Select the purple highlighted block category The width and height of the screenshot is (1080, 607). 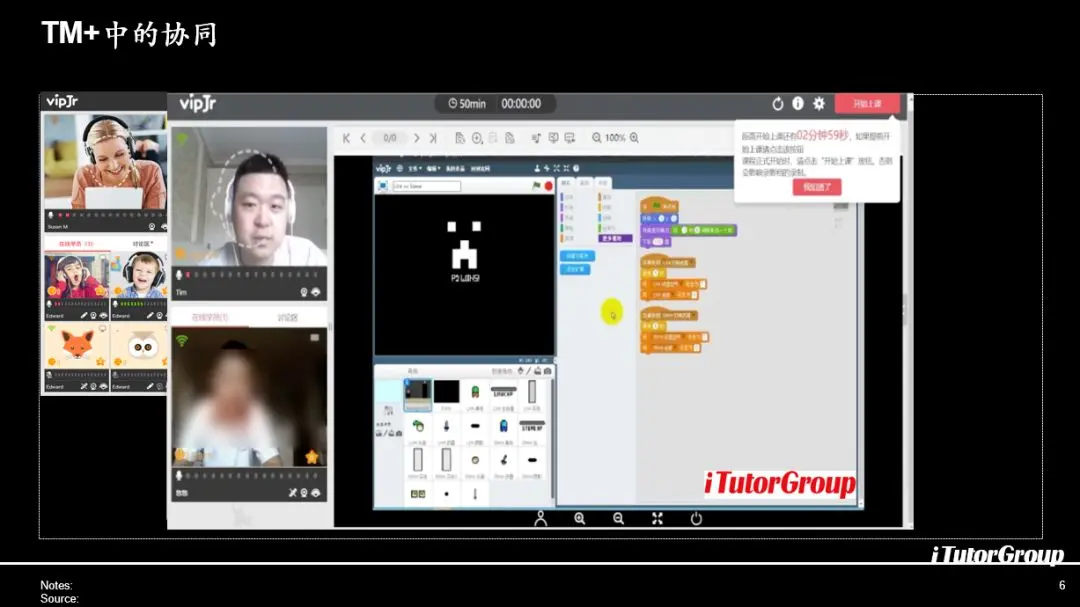(616, 238)
